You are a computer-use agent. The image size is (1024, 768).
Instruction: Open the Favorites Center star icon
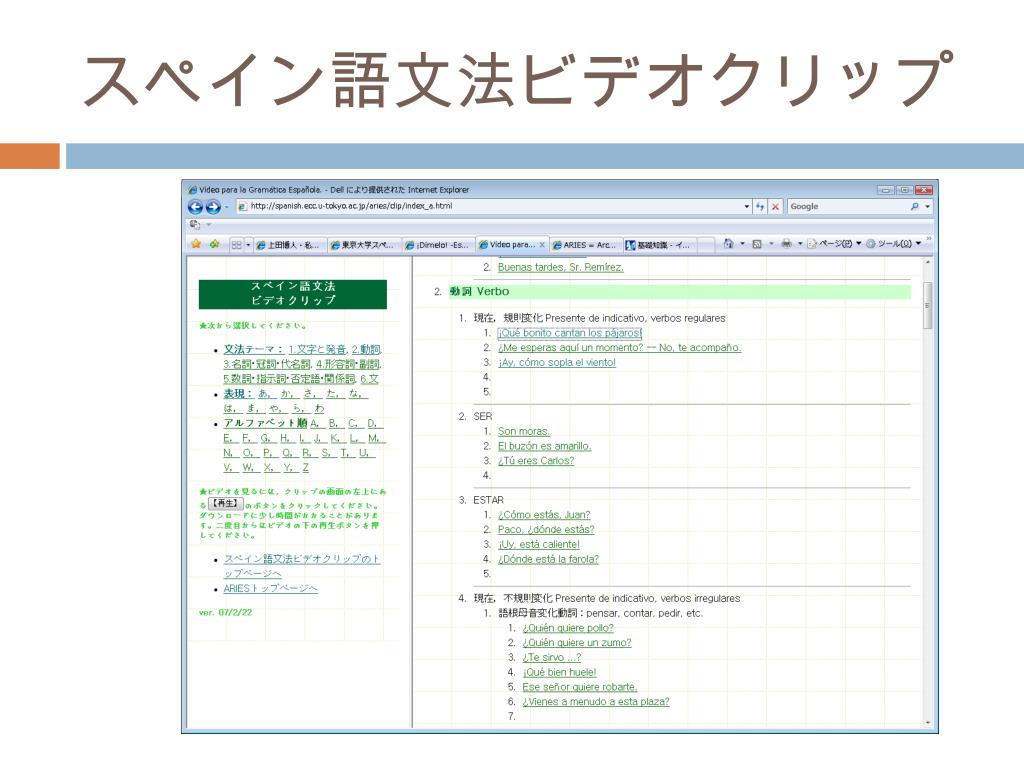196,244
